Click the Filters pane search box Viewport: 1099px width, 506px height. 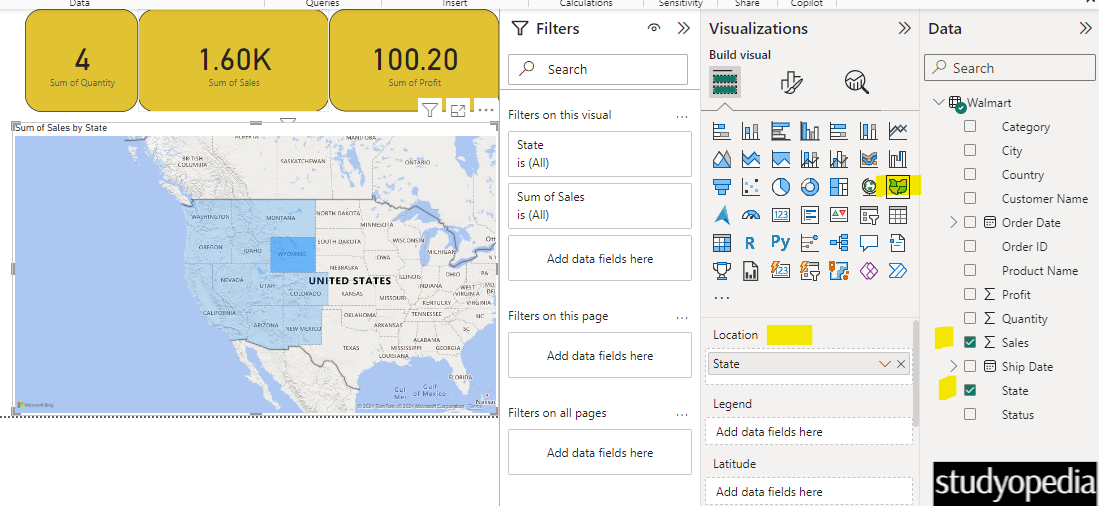(x=598, y=69)
